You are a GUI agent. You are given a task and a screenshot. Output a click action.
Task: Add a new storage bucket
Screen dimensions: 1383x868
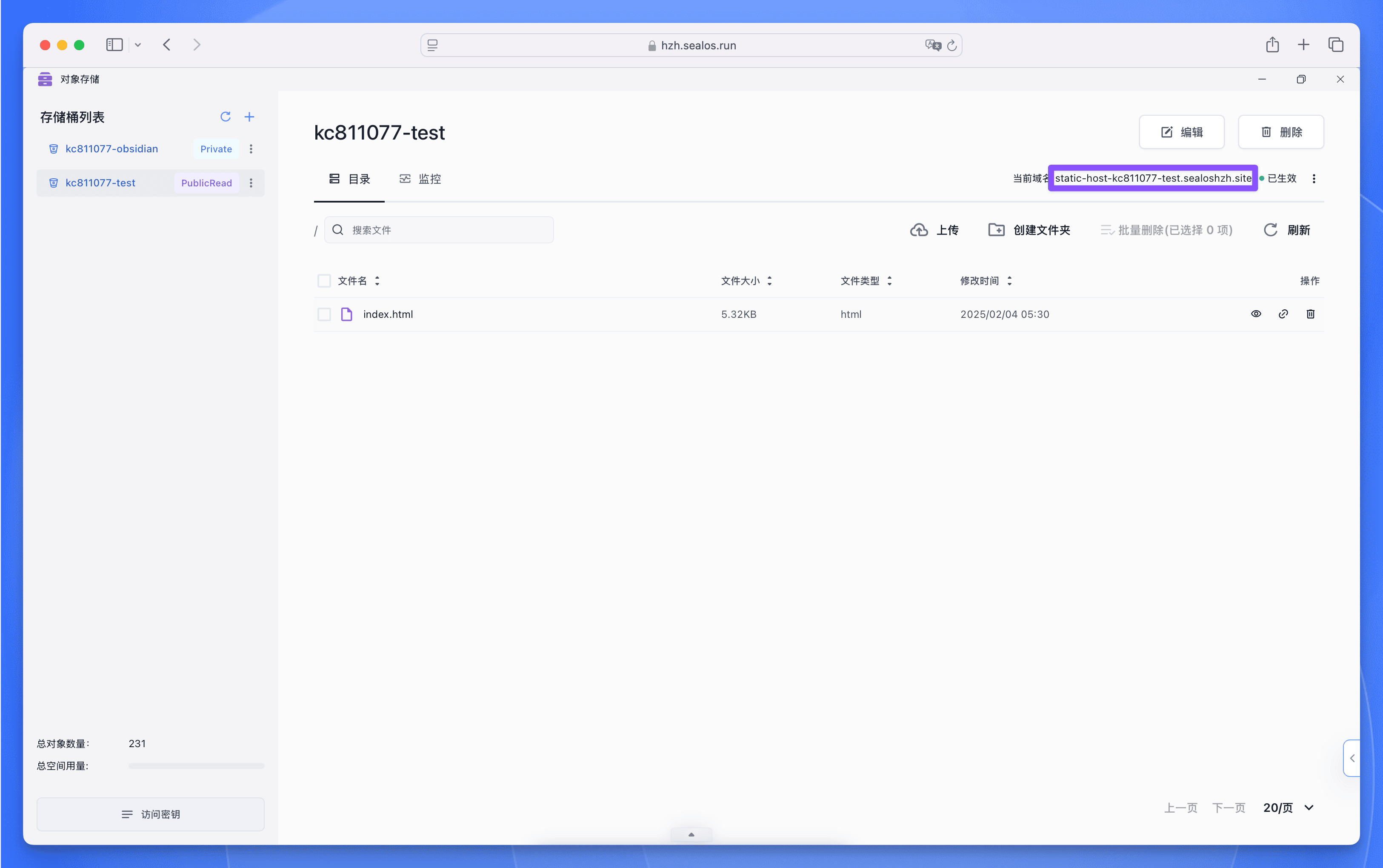tap(249, 117)
